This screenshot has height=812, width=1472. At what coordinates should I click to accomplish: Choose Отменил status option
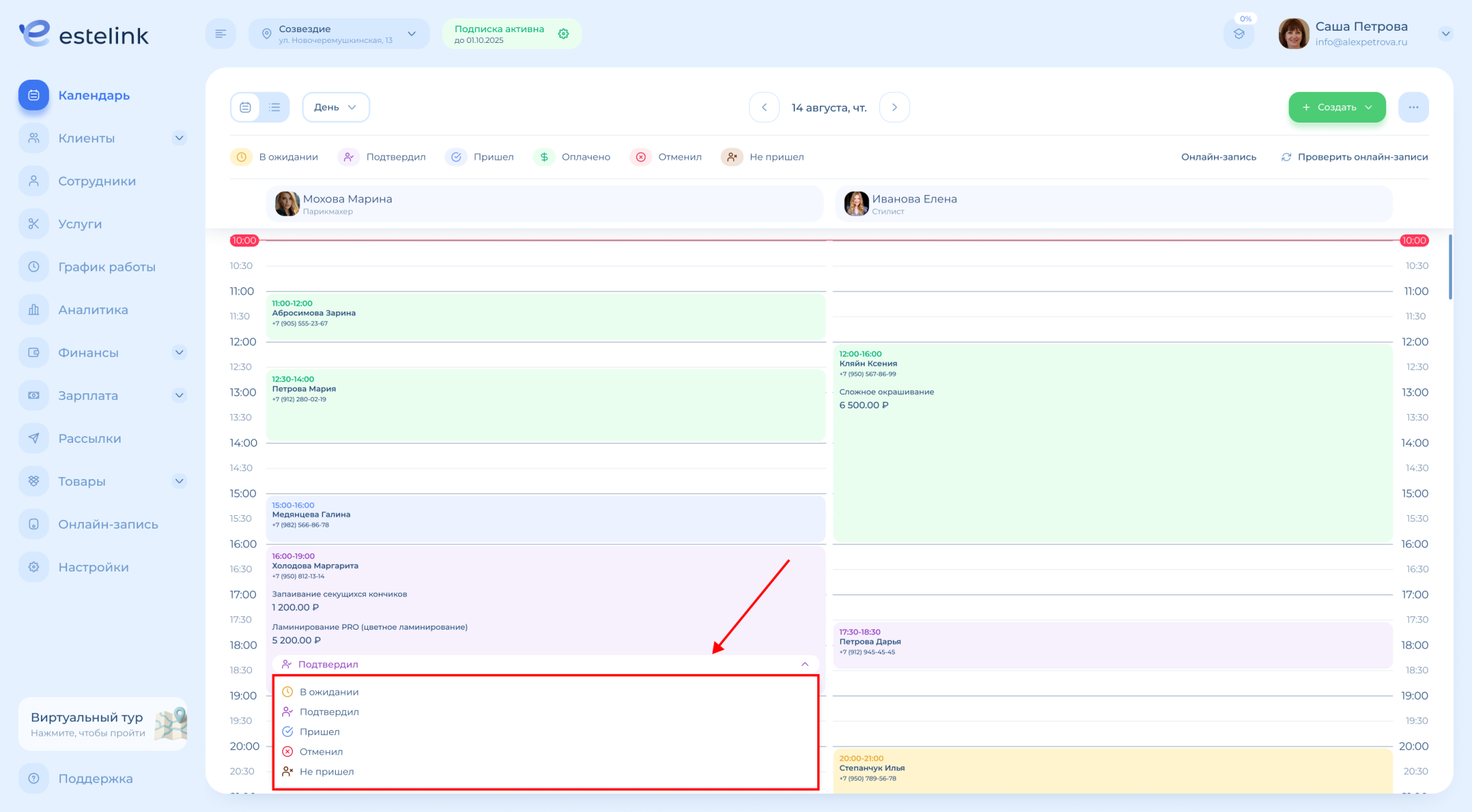(x=320, y=752)
